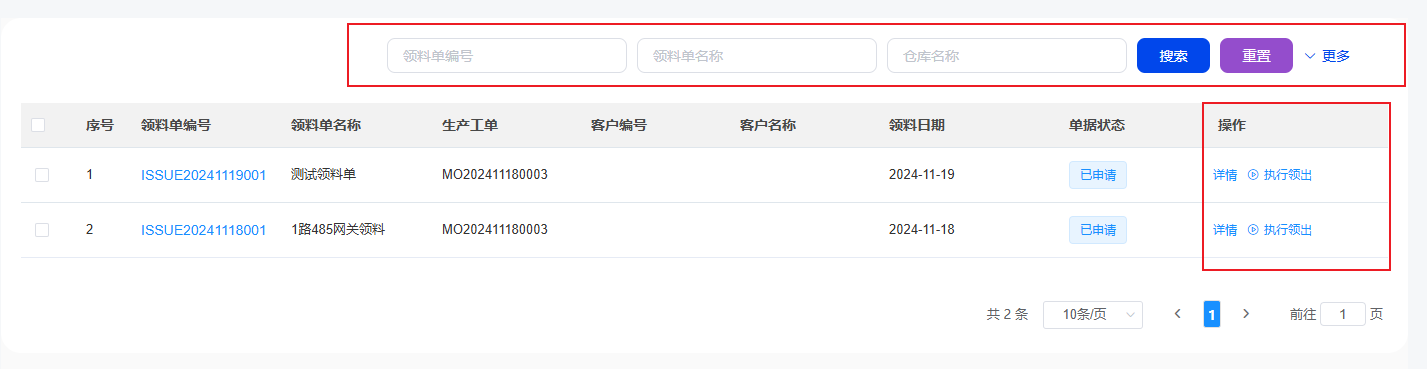
Task: Expand the 更多 filter options
Action: point(1328,56)
